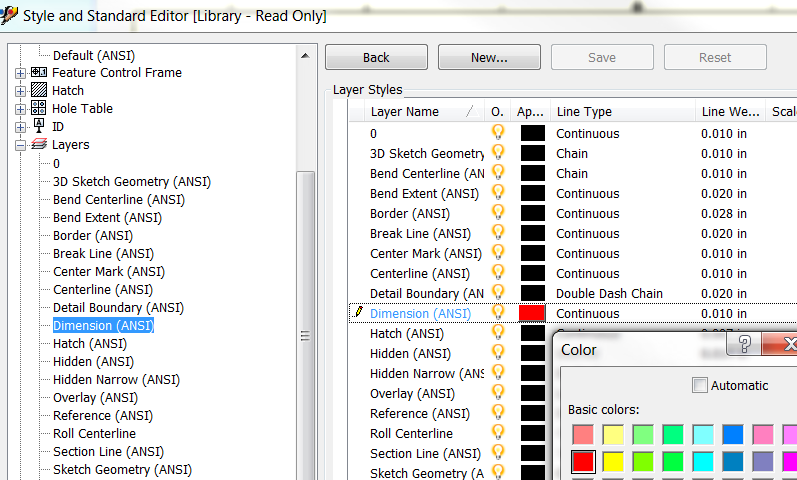Image resolution: width=797 pixels, height=480 pixels.
Task: Select Section Line (ANSI) tree item
Action: point(108,452)
